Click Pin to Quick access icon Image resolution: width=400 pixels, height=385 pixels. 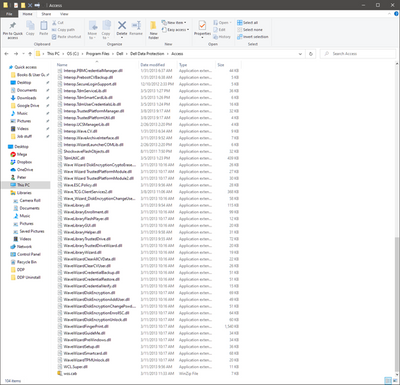pos(13,26)
